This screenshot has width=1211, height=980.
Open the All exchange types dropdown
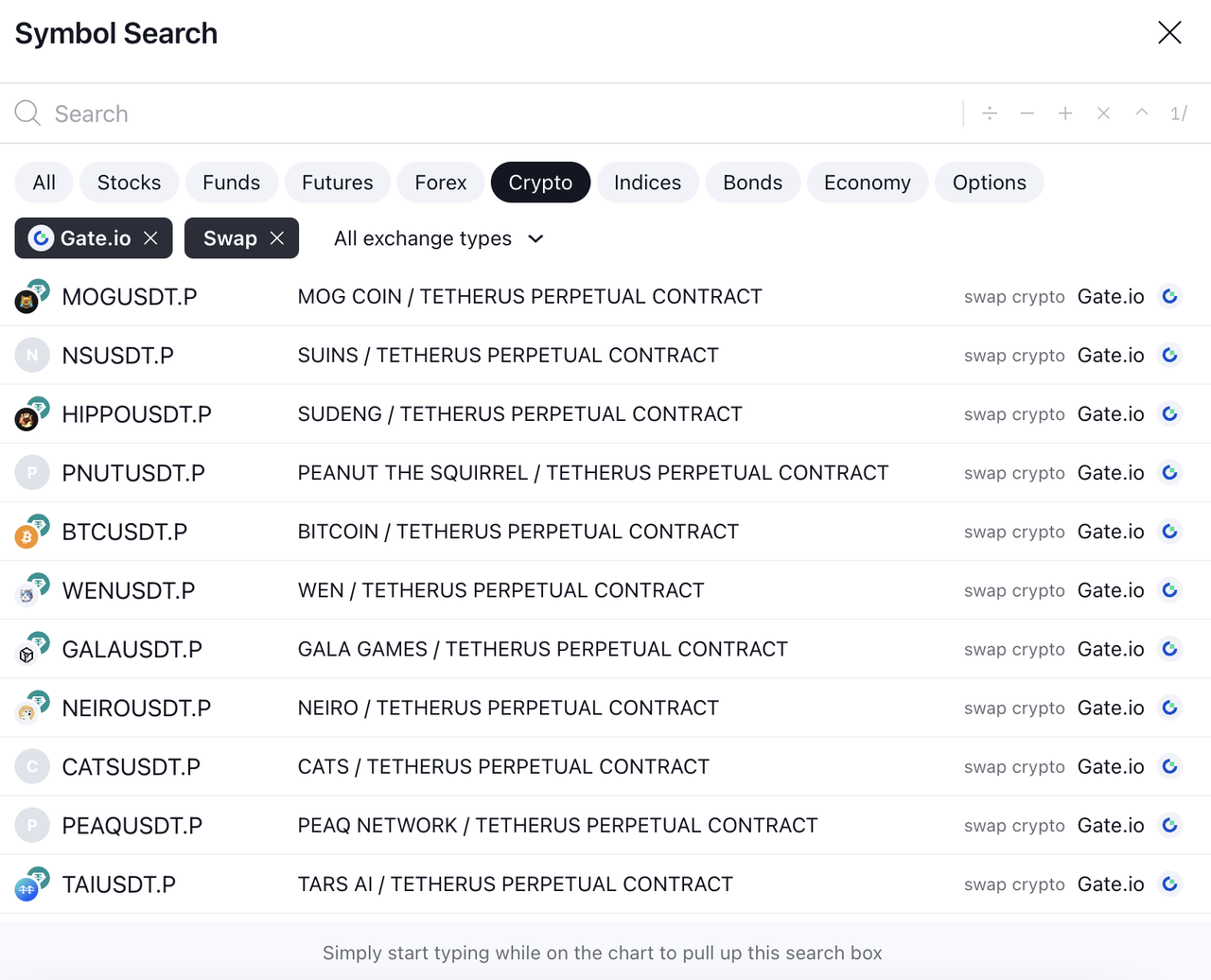[x=438, y=238]
